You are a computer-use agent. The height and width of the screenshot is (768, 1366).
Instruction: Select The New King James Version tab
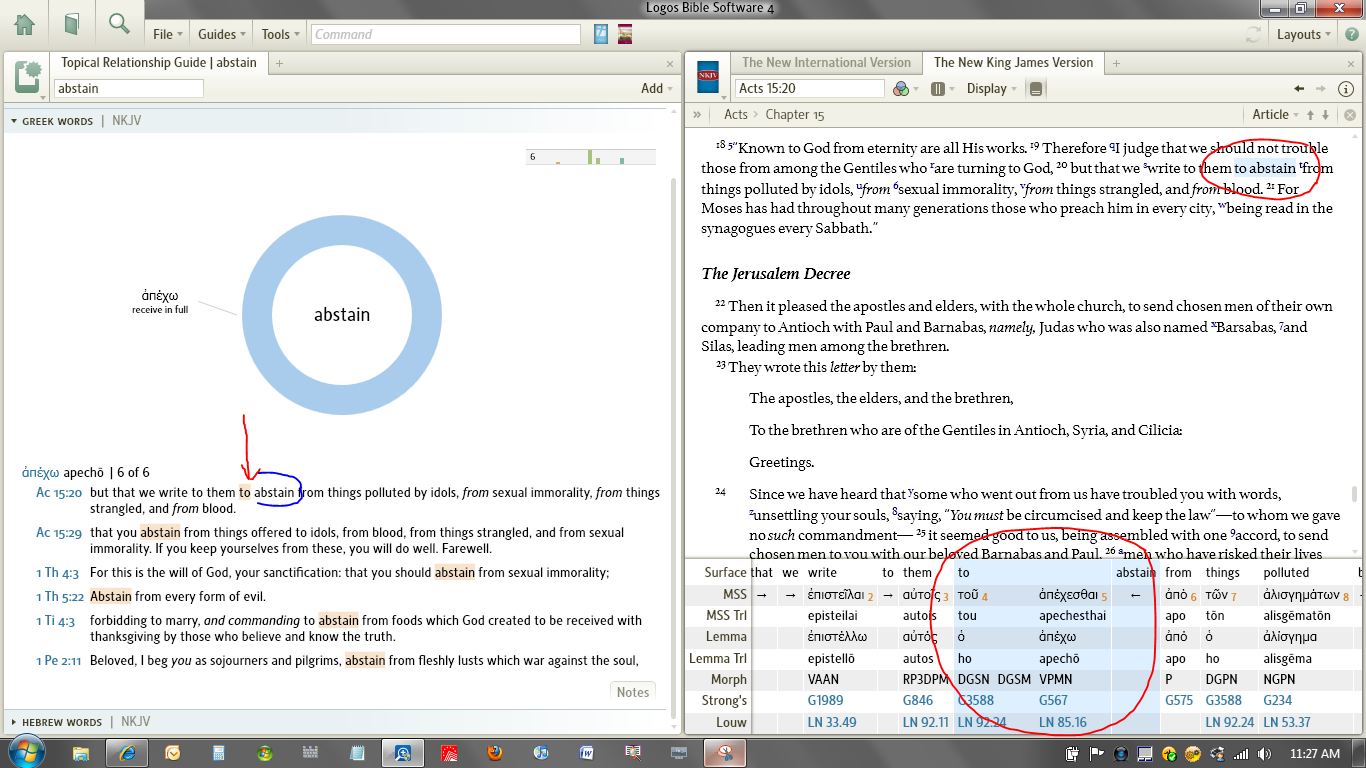pos(1013,62)
